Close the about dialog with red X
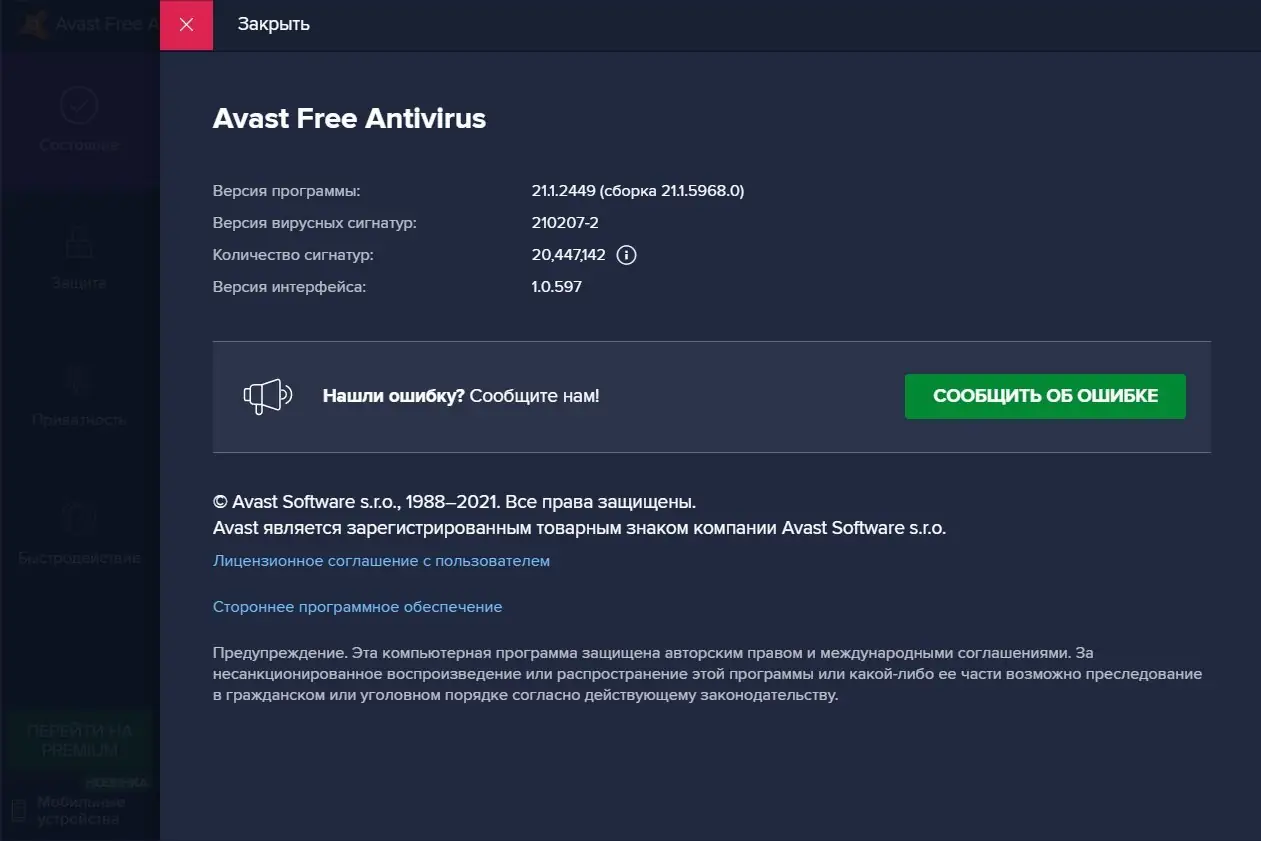This screenshot has width=1261, height=841. pos(186,24)
